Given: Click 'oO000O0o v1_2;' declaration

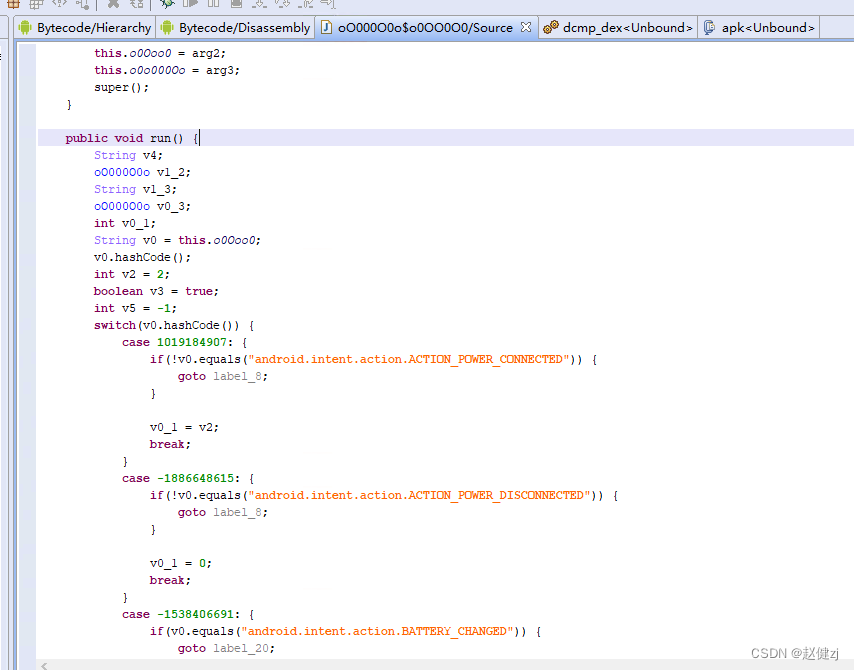Looking at the screenshot, I should coord(142,172).
